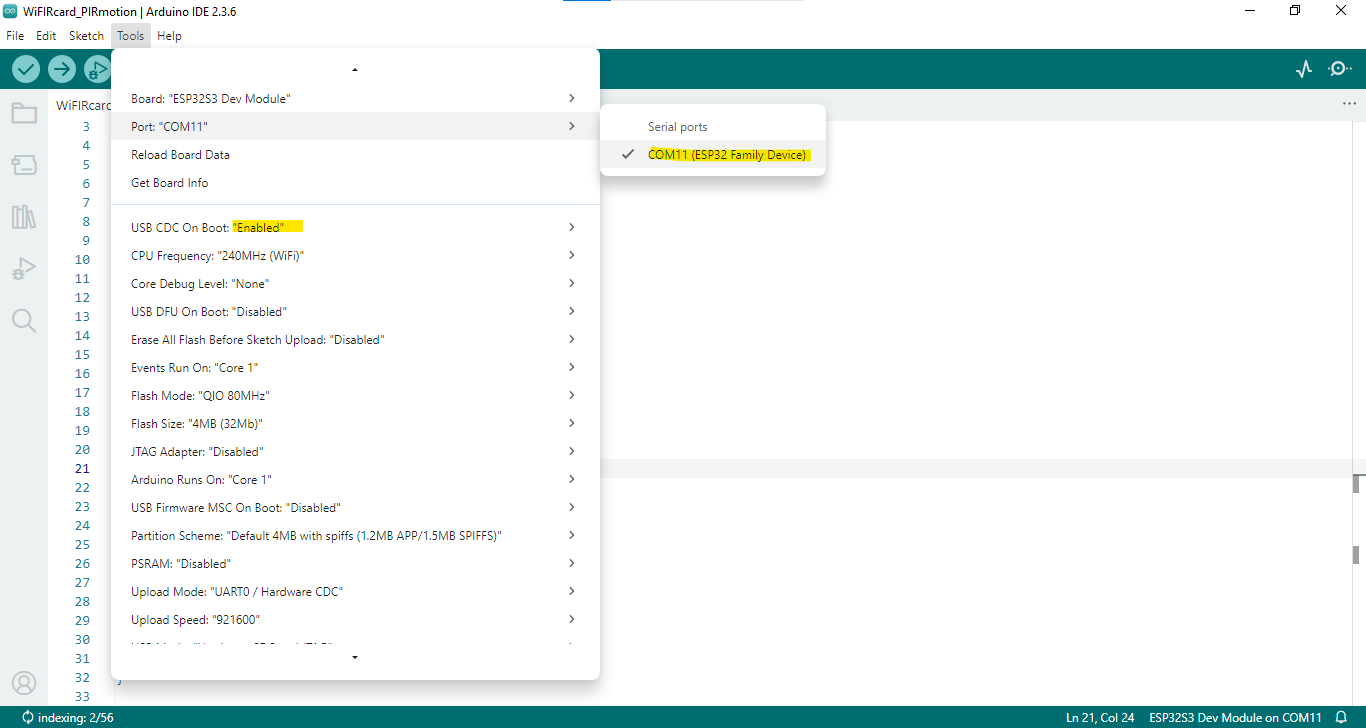
Task: Click the user account profile icon
Action: point(24,683)
